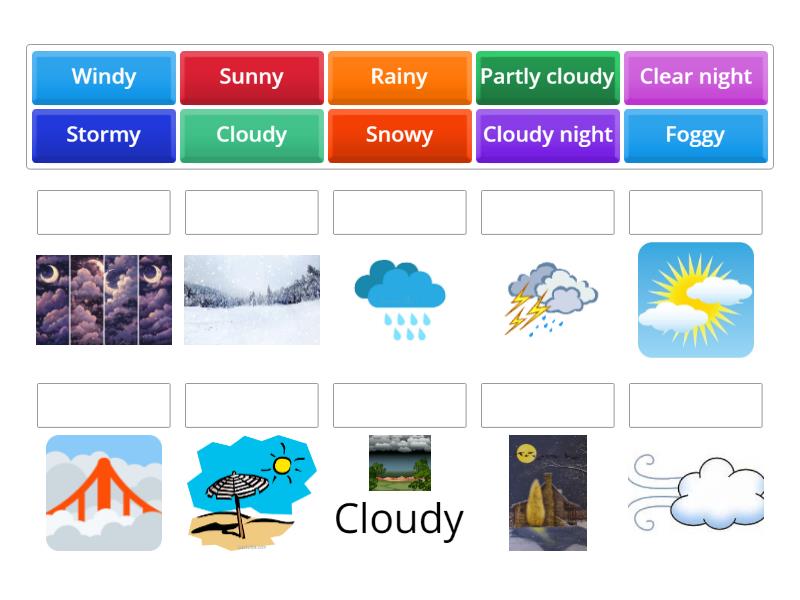
Task: Click the Cloudy label card
Action: tap(251, 135)
